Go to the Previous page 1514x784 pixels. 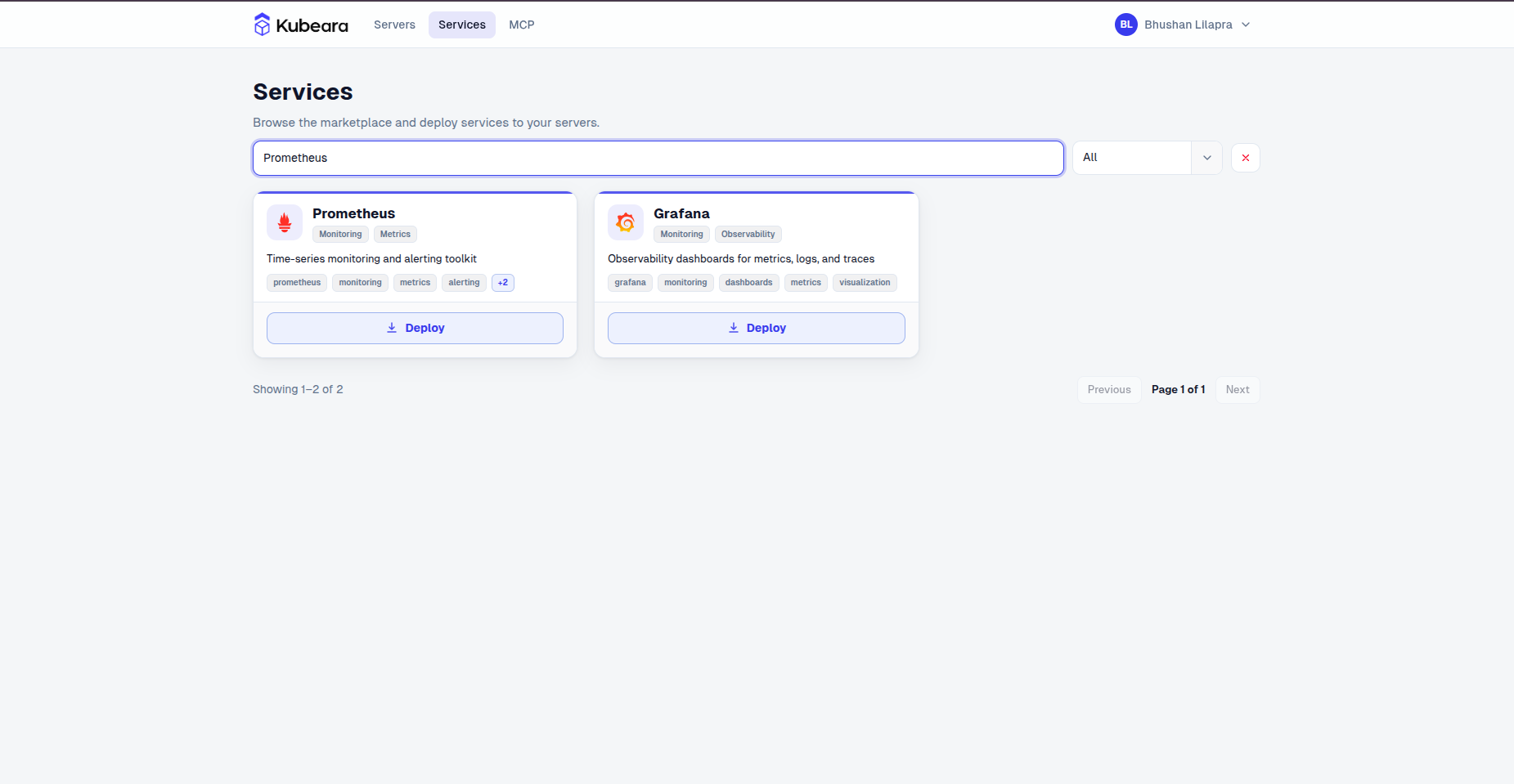click(1109, 390)
